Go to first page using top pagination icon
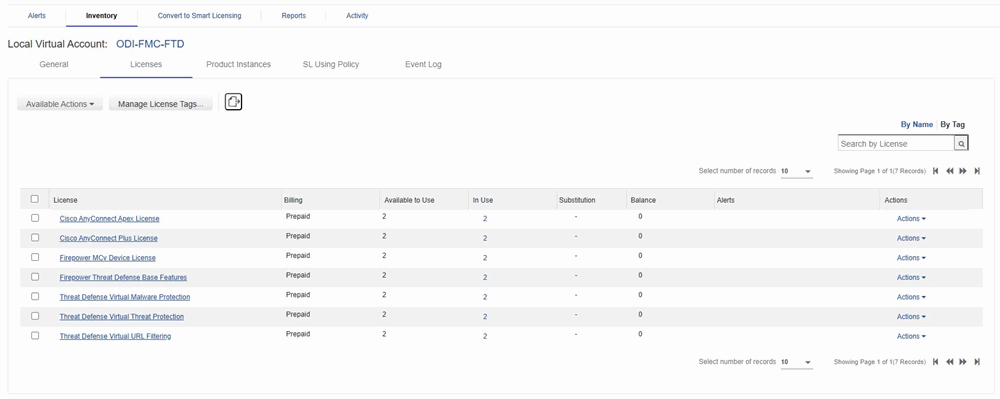This screenshot has width=1000, height=399. (936, 171)
